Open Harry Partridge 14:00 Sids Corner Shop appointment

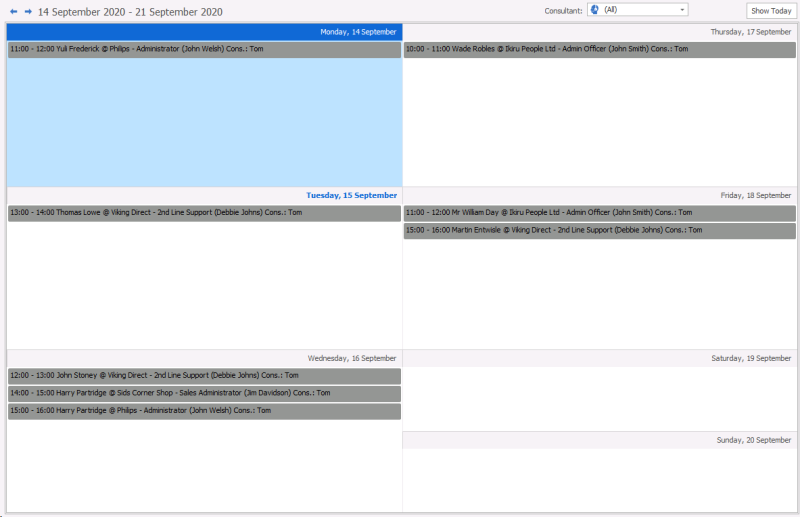tap(204, 394)
